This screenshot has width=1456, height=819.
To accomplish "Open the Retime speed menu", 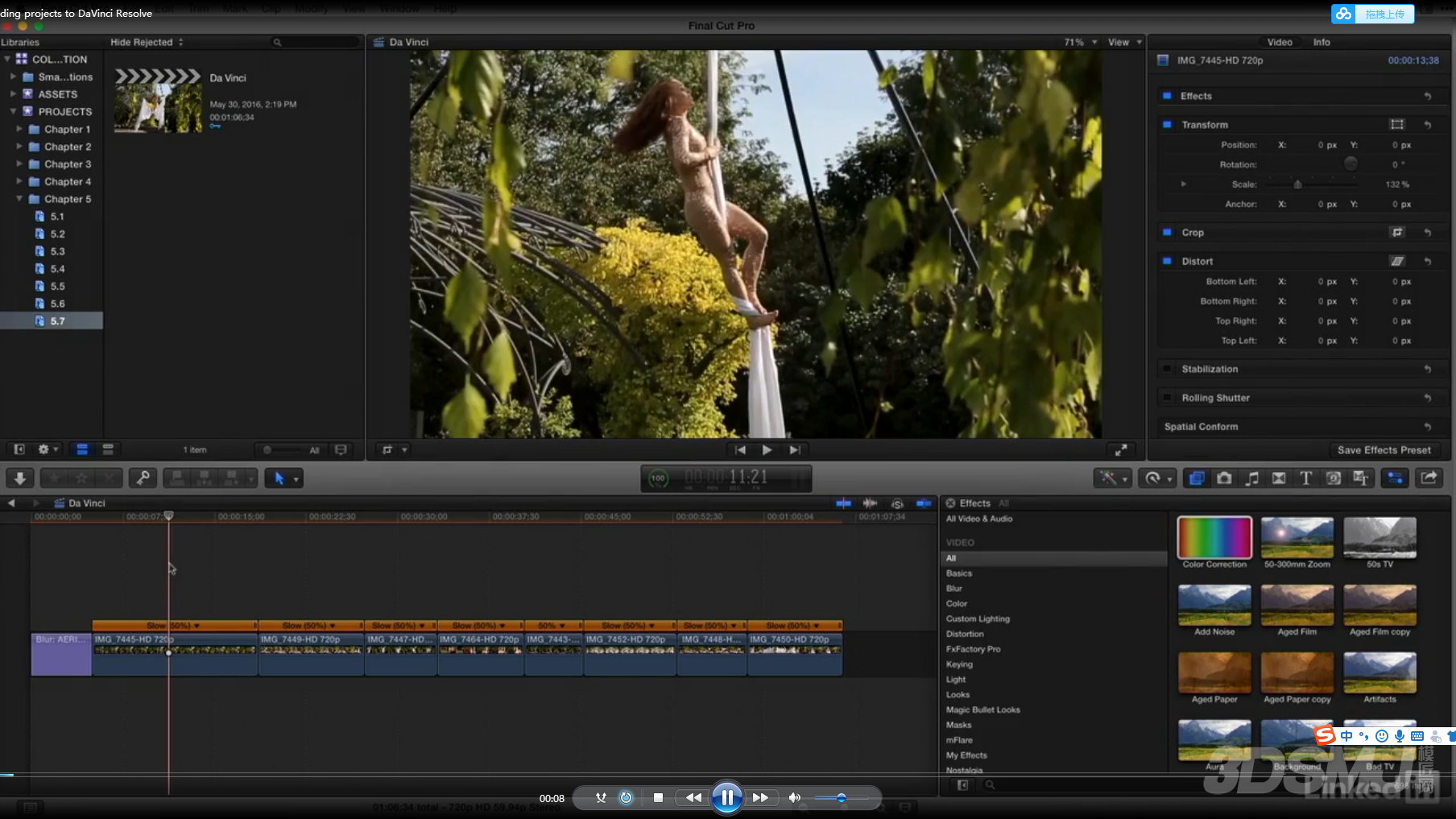I will [x=1157, y=478].
